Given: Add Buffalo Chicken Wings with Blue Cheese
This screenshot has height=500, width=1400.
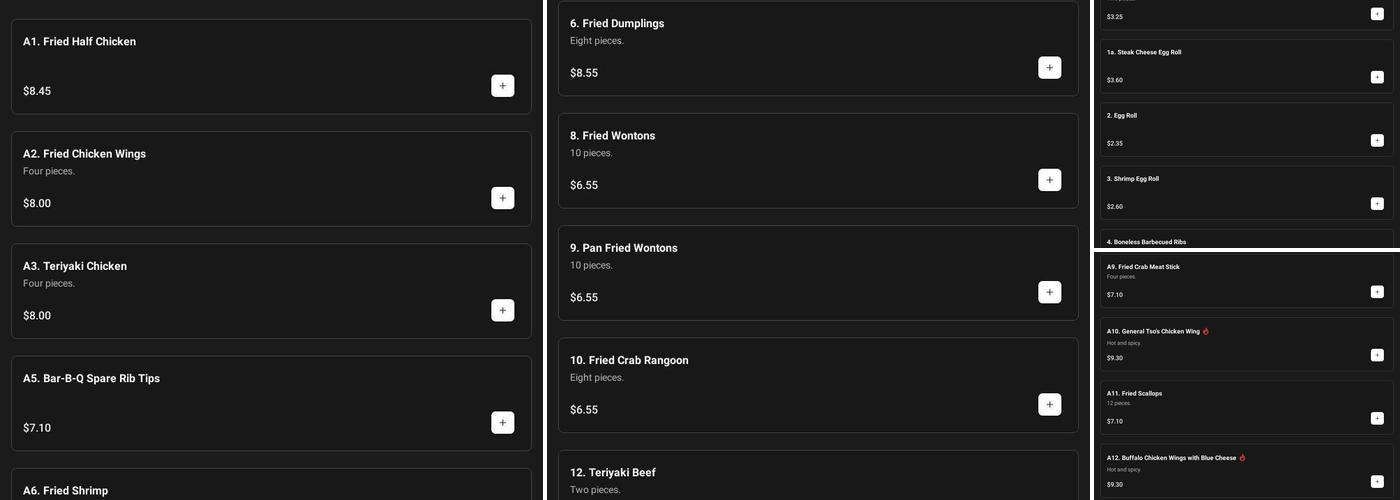Looking at the screenshot, I should 1377,481.
